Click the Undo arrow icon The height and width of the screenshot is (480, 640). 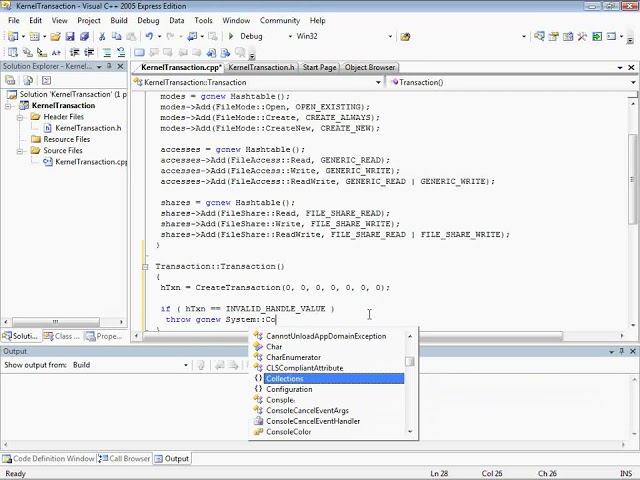pos(149,36)
